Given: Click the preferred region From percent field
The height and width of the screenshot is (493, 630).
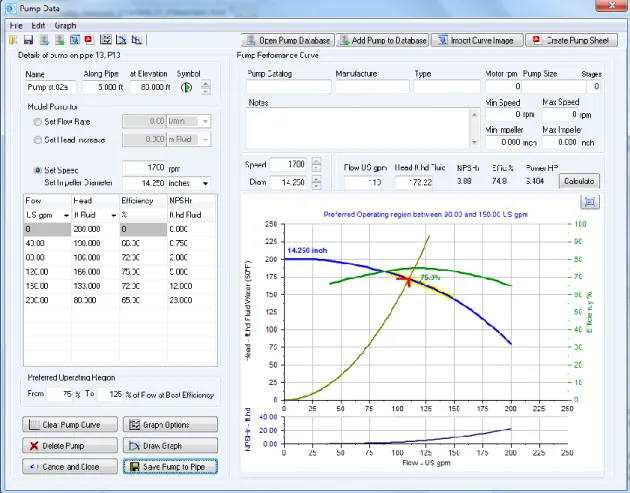Looking at the screenshot, I should point(60,395).
